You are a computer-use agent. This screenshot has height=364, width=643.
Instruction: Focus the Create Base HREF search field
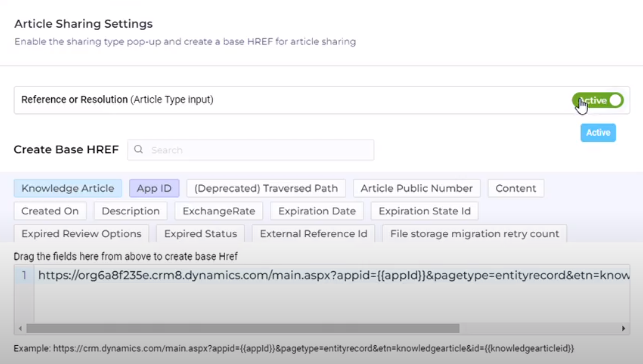[251, 150]
